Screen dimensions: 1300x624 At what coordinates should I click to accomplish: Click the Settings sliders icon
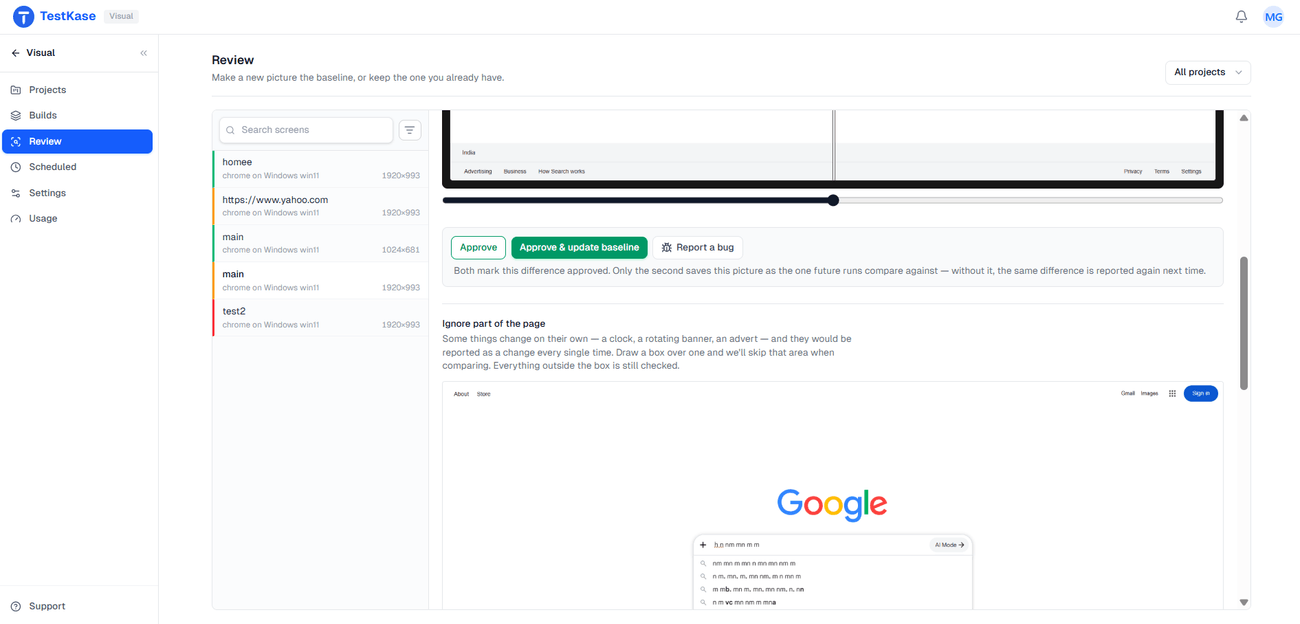click(16, 193)
